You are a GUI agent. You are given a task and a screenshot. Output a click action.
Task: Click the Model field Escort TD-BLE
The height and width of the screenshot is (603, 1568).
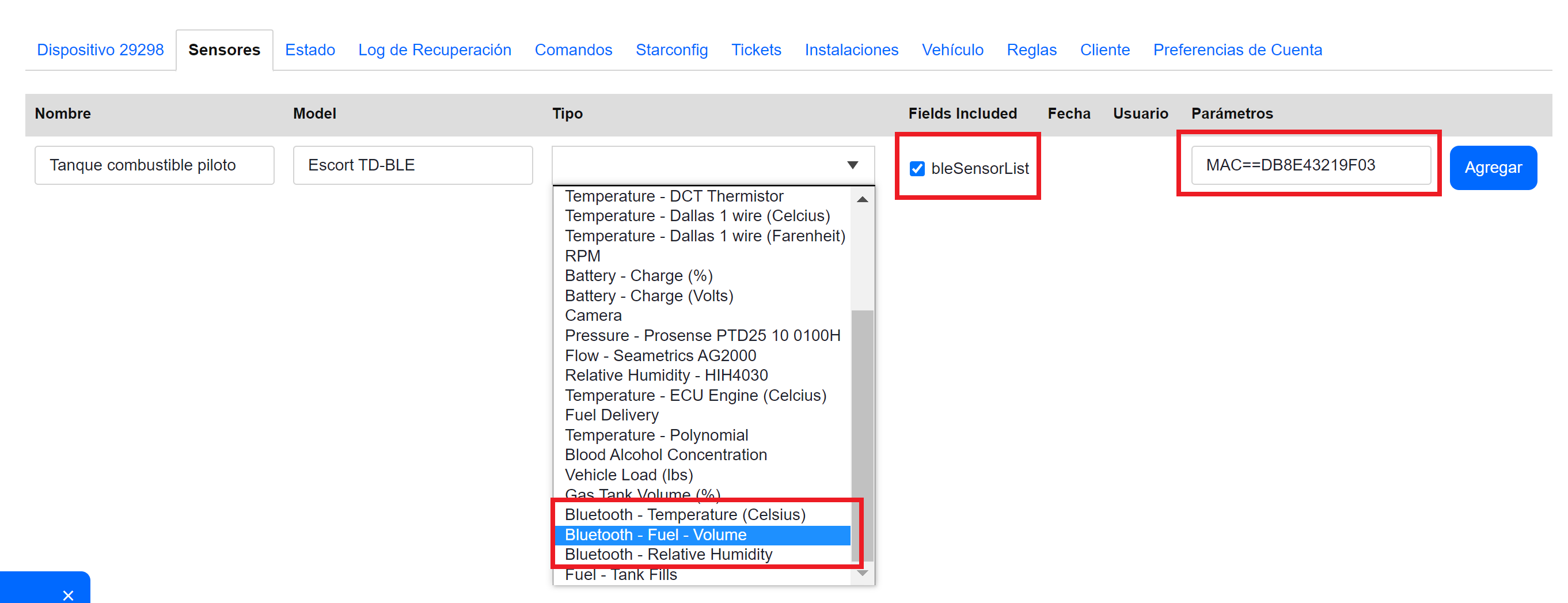(412, 165)
